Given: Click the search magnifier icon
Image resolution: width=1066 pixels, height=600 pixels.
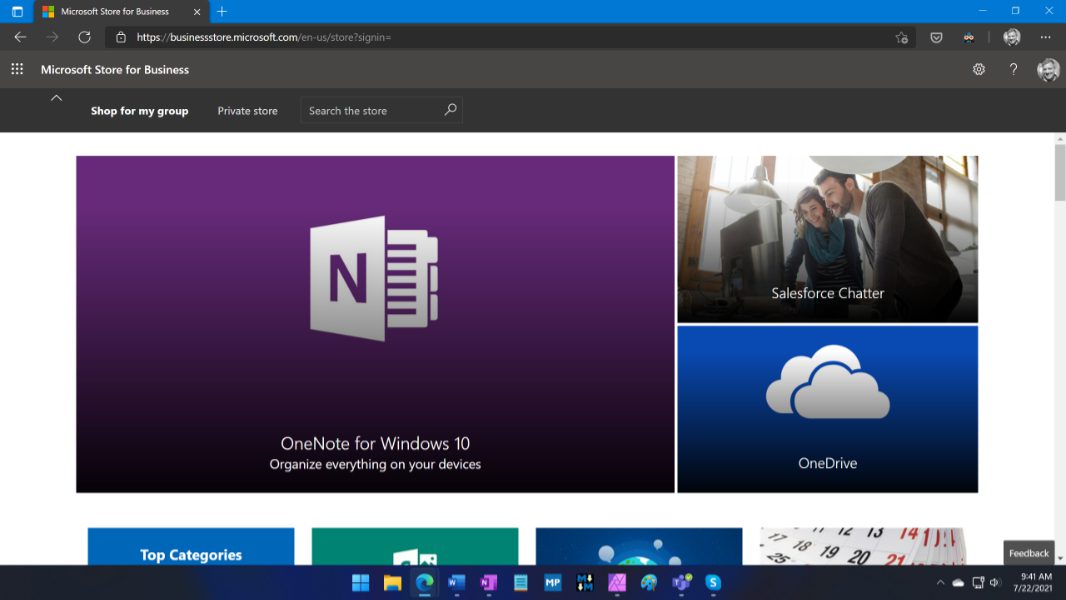Looking at the screenshot, I should [450, 110].
